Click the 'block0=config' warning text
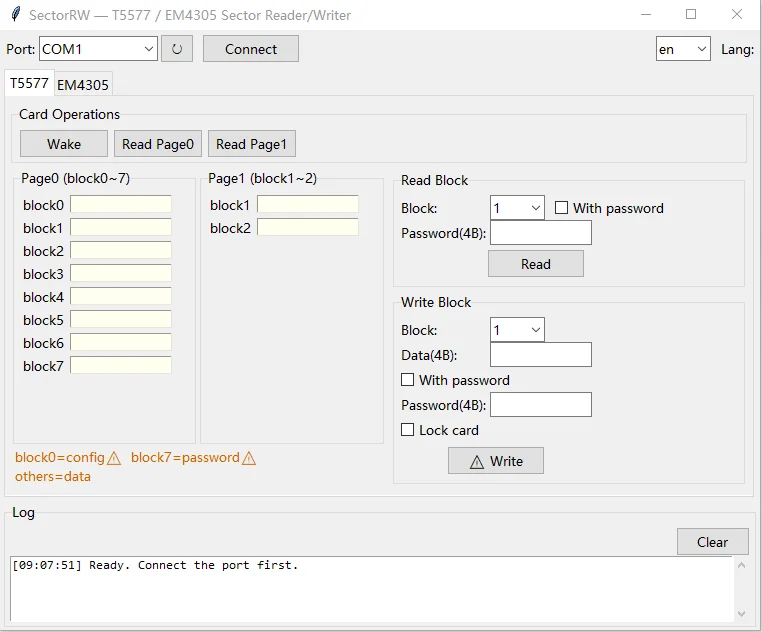This screenshot has width=762, height=632. pyautogui.click(x=60, y=457)
